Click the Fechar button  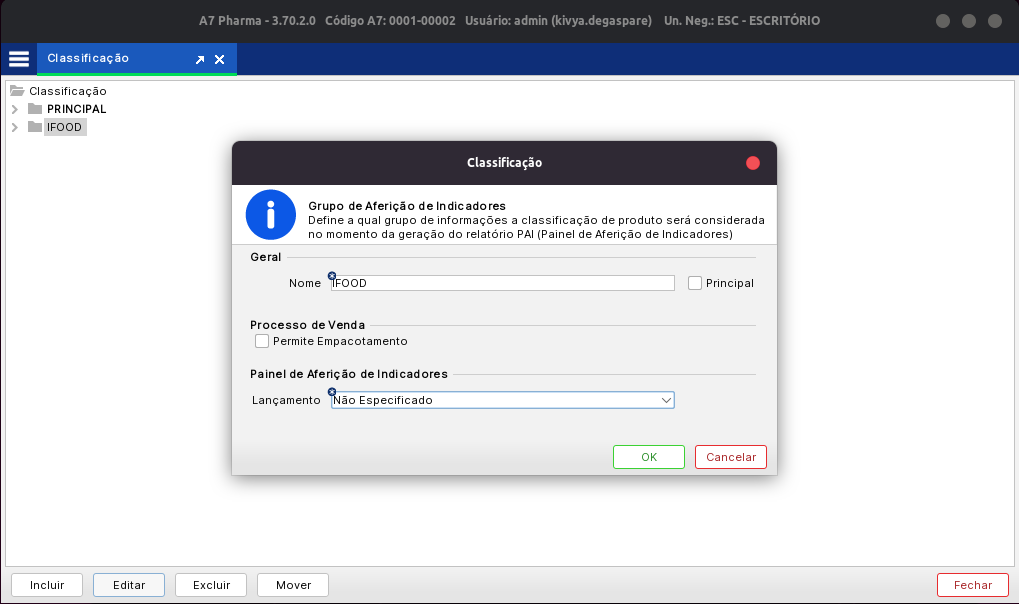[972, 585]
